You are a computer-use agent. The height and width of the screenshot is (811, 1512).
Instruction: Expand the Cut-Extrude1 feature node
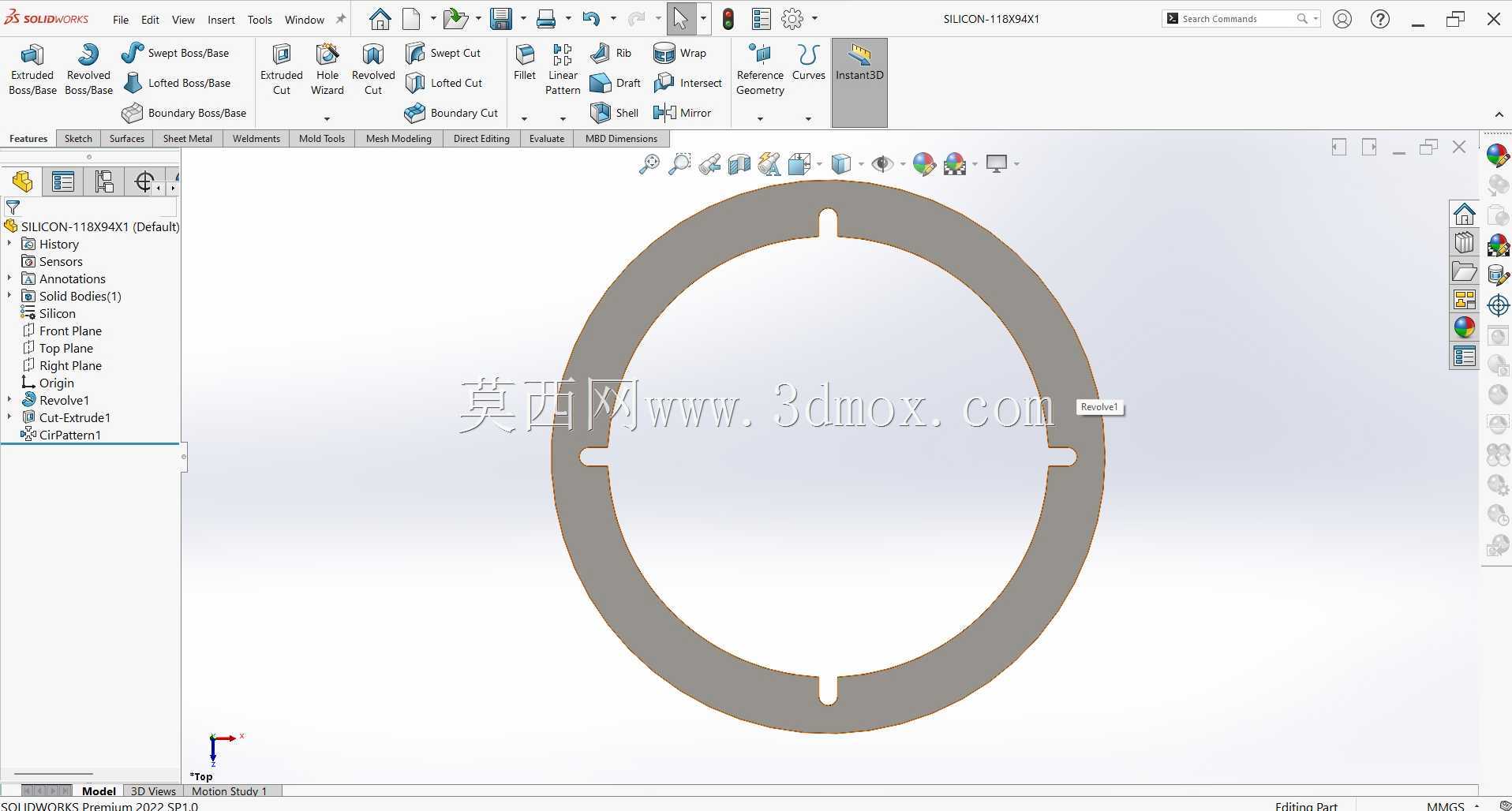[x=9, y=417]
